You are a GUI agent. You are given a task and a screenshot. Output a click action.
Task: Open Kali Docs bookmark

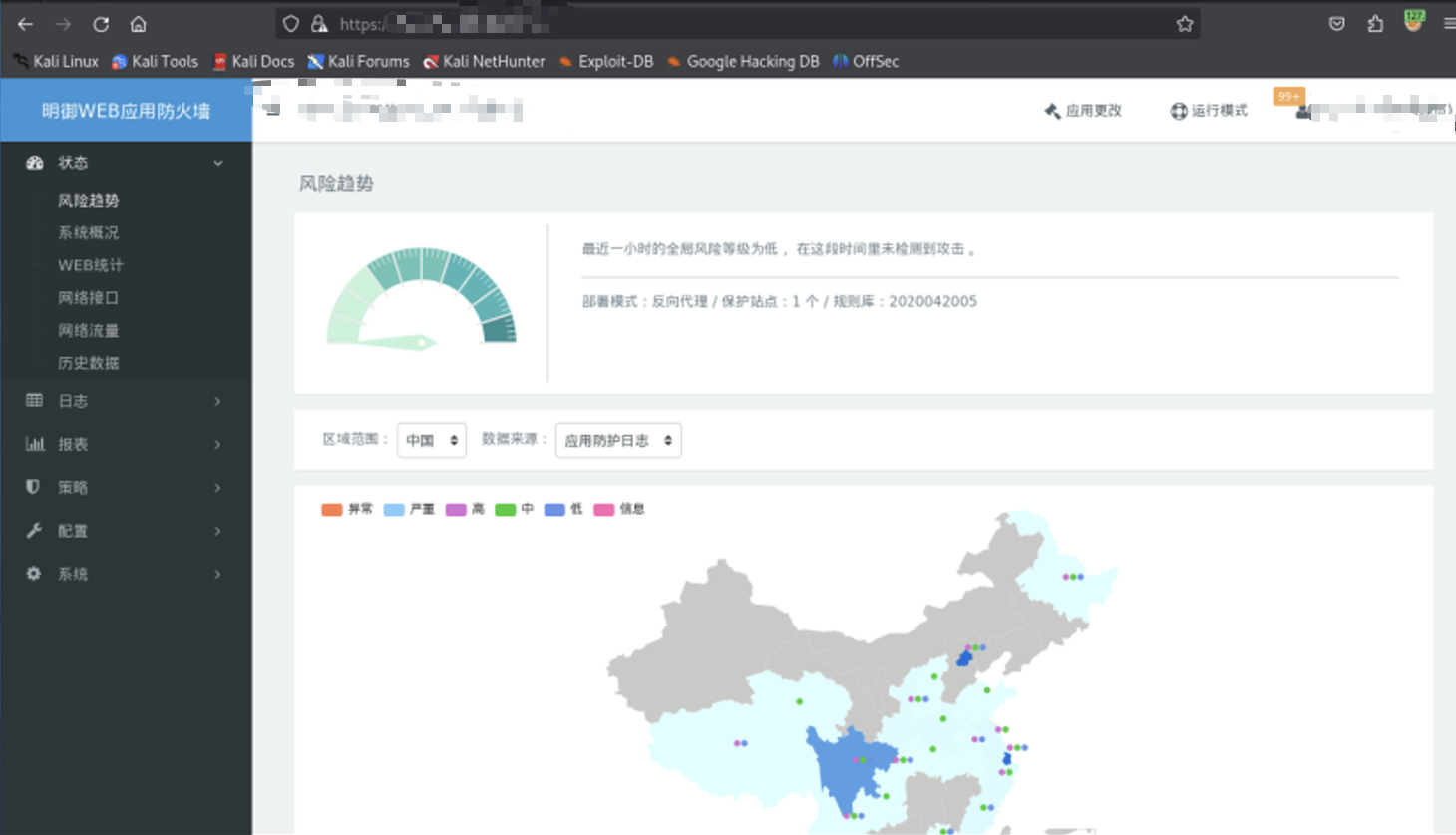(x=253, y=61)
